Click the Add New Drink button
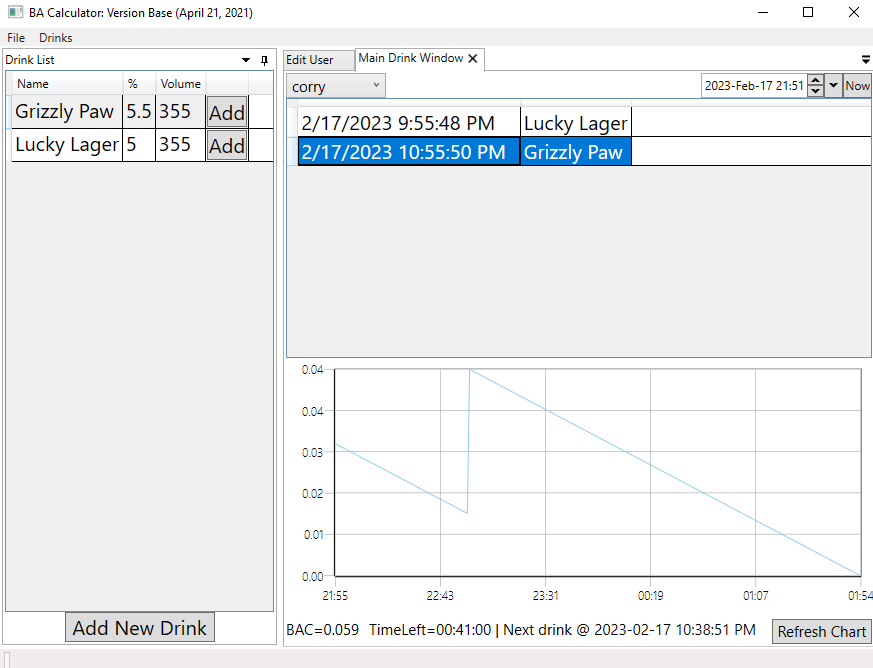Image resolution: width=873 pixels, height=668 pixels. click(x=139, y=627)
